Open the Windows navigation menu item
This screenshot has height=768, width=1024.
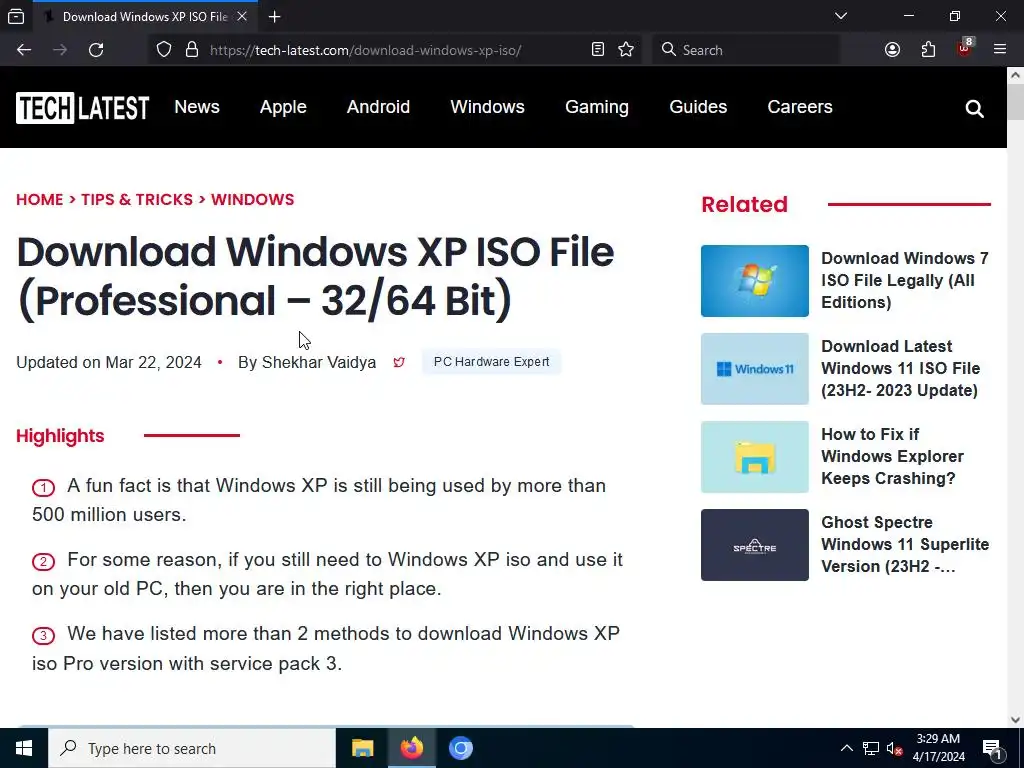(487, 107)
